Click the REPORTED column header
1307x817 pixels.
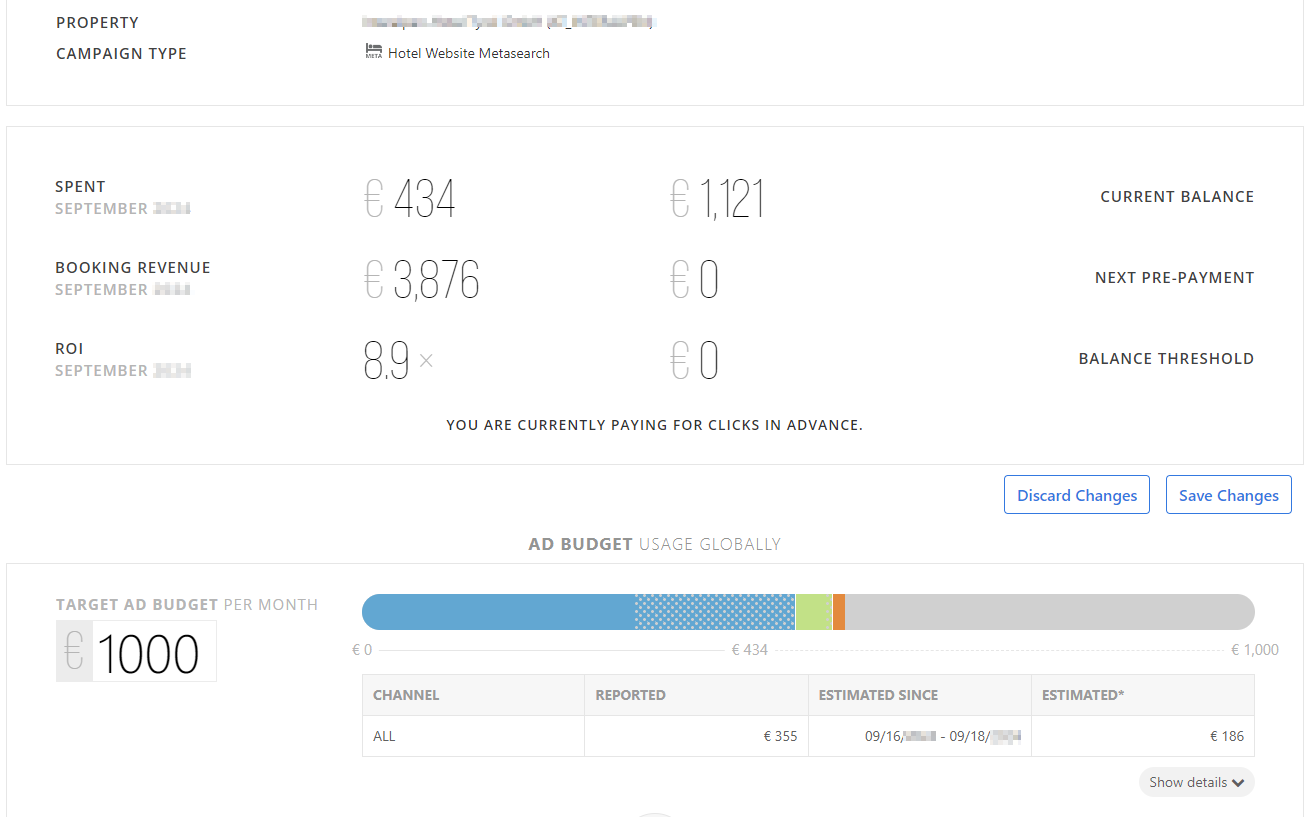[x=630, y=695]
